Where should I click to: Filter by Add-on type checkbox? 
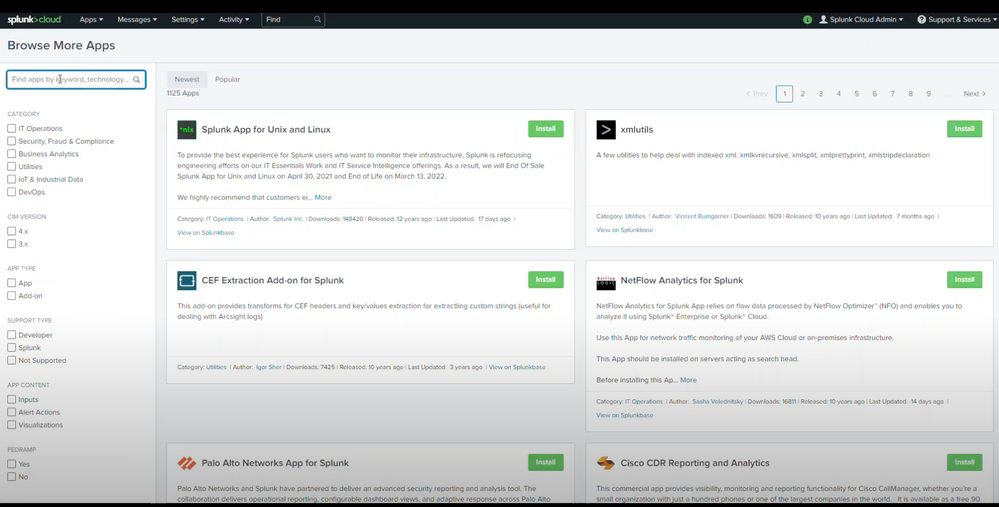point(11,296)
